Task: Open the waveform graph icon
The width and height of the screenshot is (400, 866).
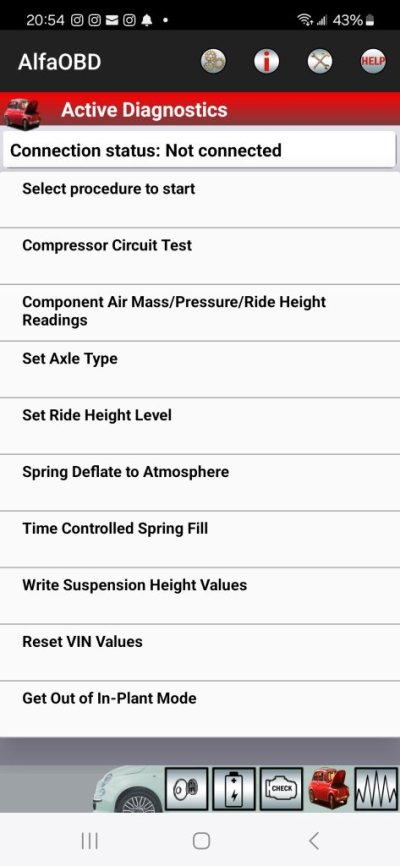Action: tap(376, 789)
